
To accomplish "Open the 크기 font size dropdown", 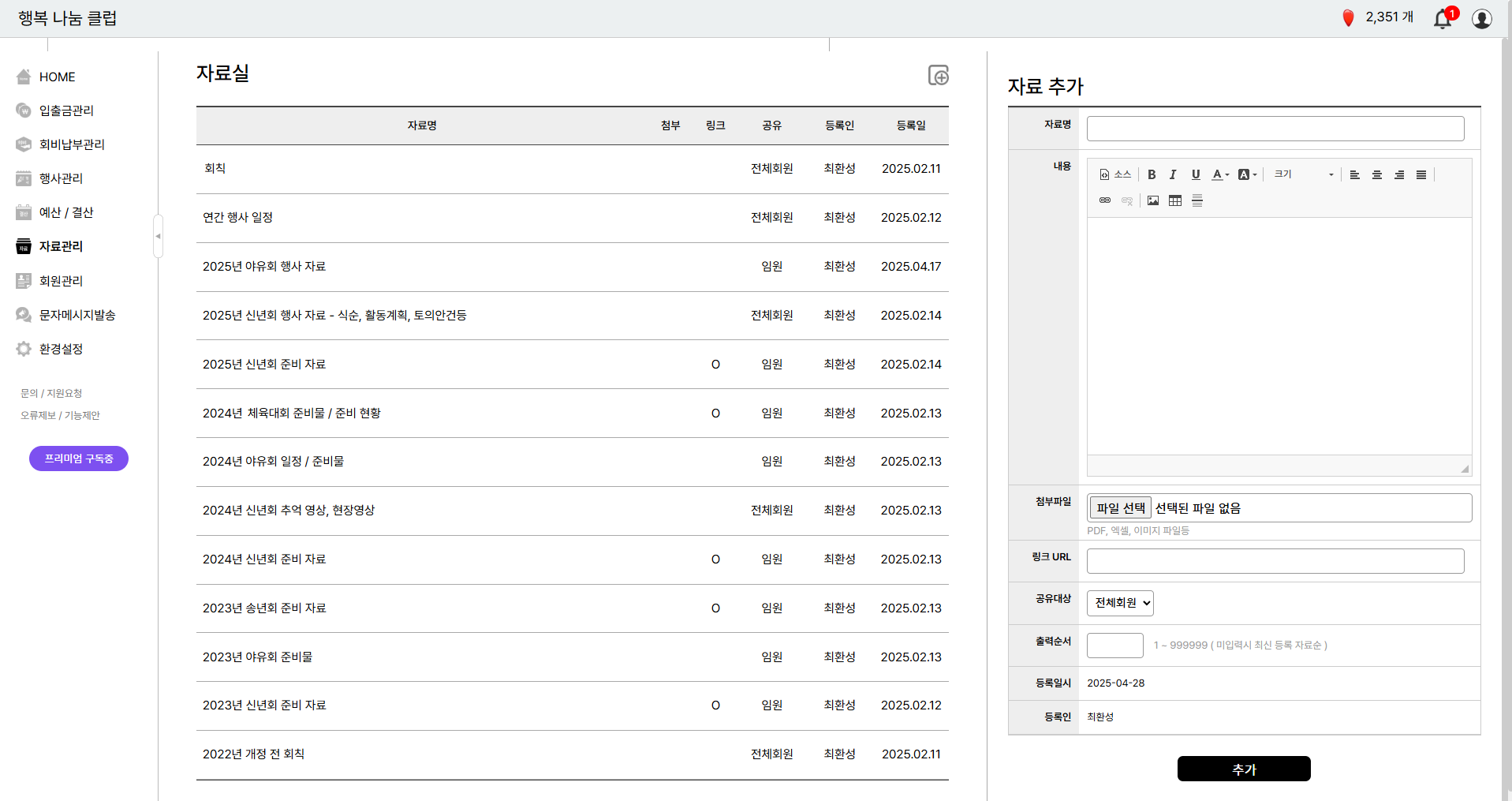I will [1303, 174].
